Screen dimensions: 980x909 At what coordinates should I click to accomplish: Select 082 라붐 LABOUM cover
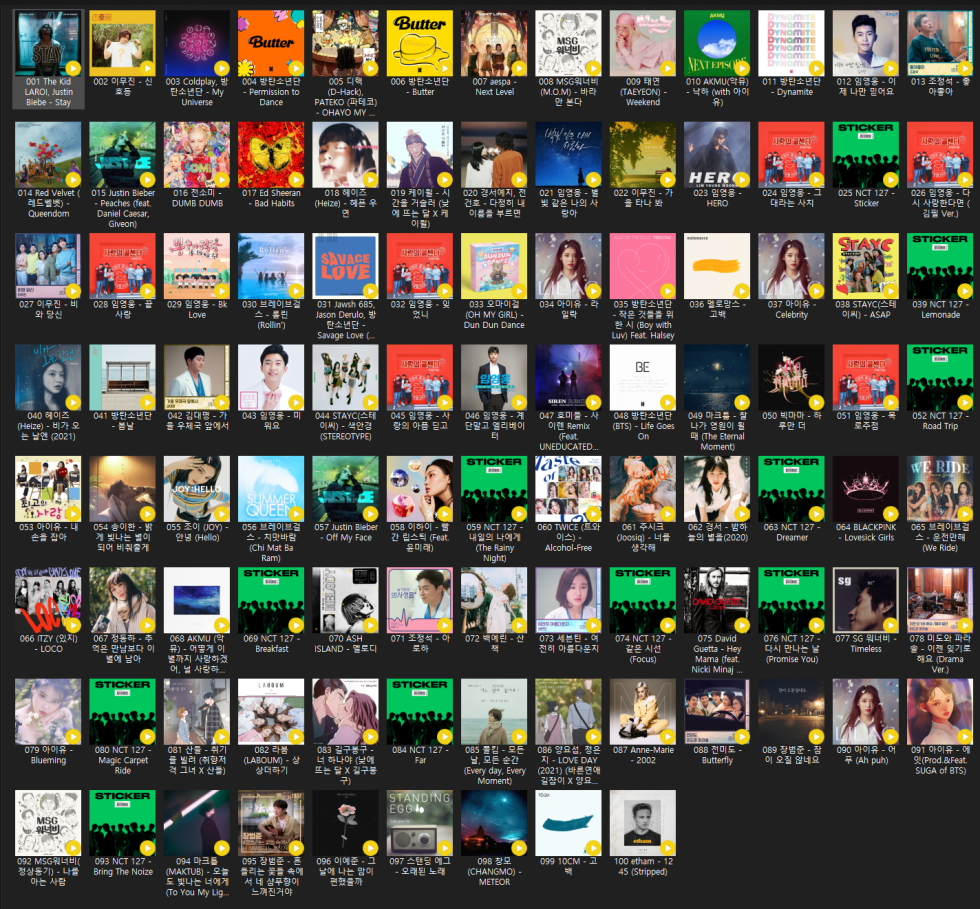tap(271, 712)
